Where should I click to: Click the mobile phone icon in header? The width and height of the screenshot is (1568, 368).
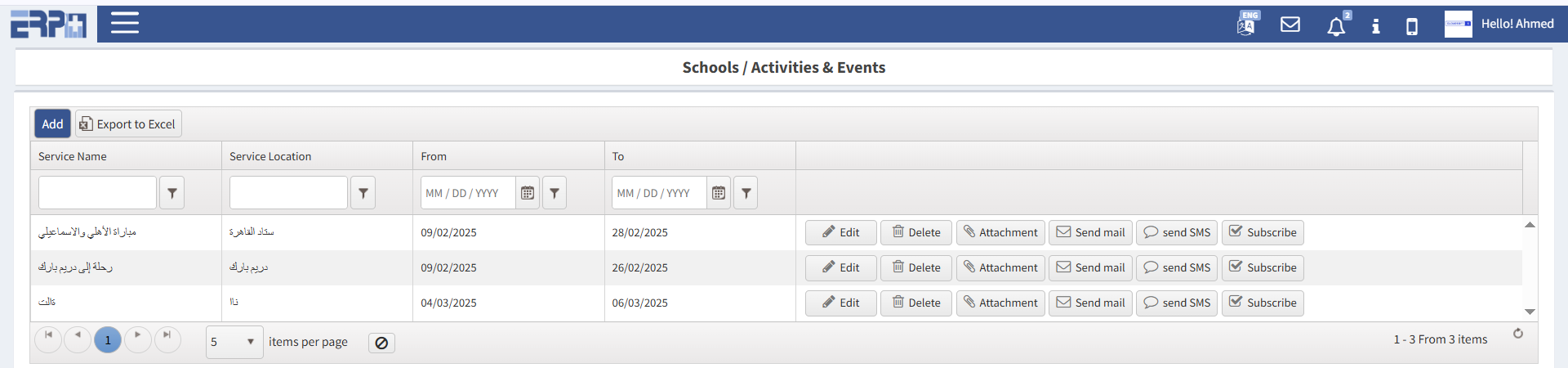pos(1411,26)
